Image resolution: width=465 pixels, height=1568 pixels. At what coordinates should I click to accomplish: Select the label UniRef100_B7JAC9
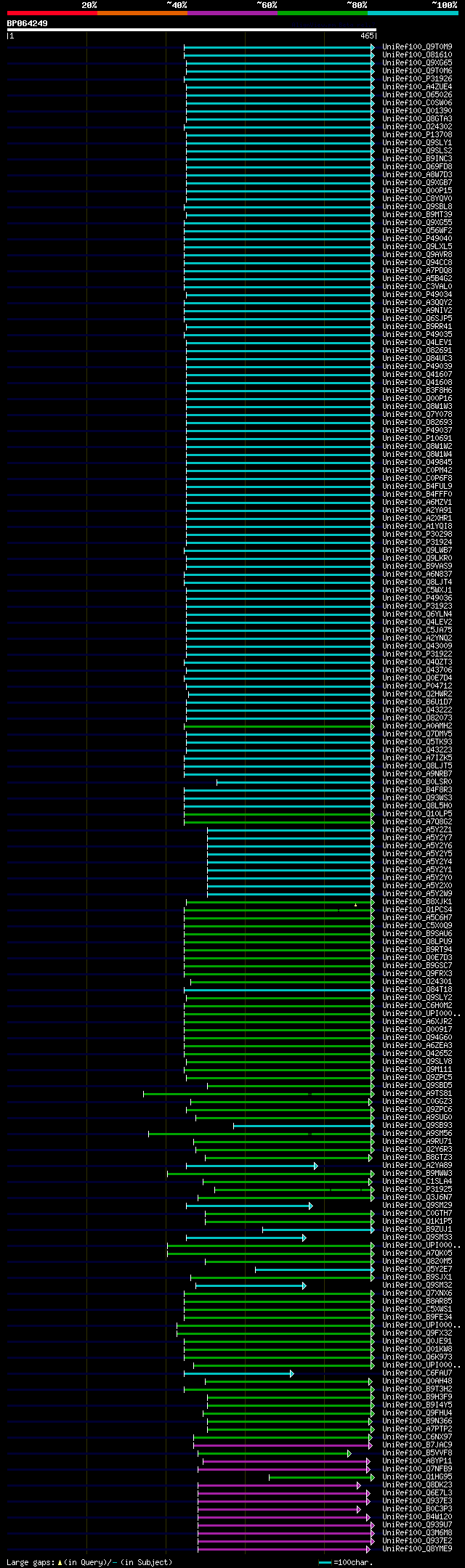(417, 1445)
